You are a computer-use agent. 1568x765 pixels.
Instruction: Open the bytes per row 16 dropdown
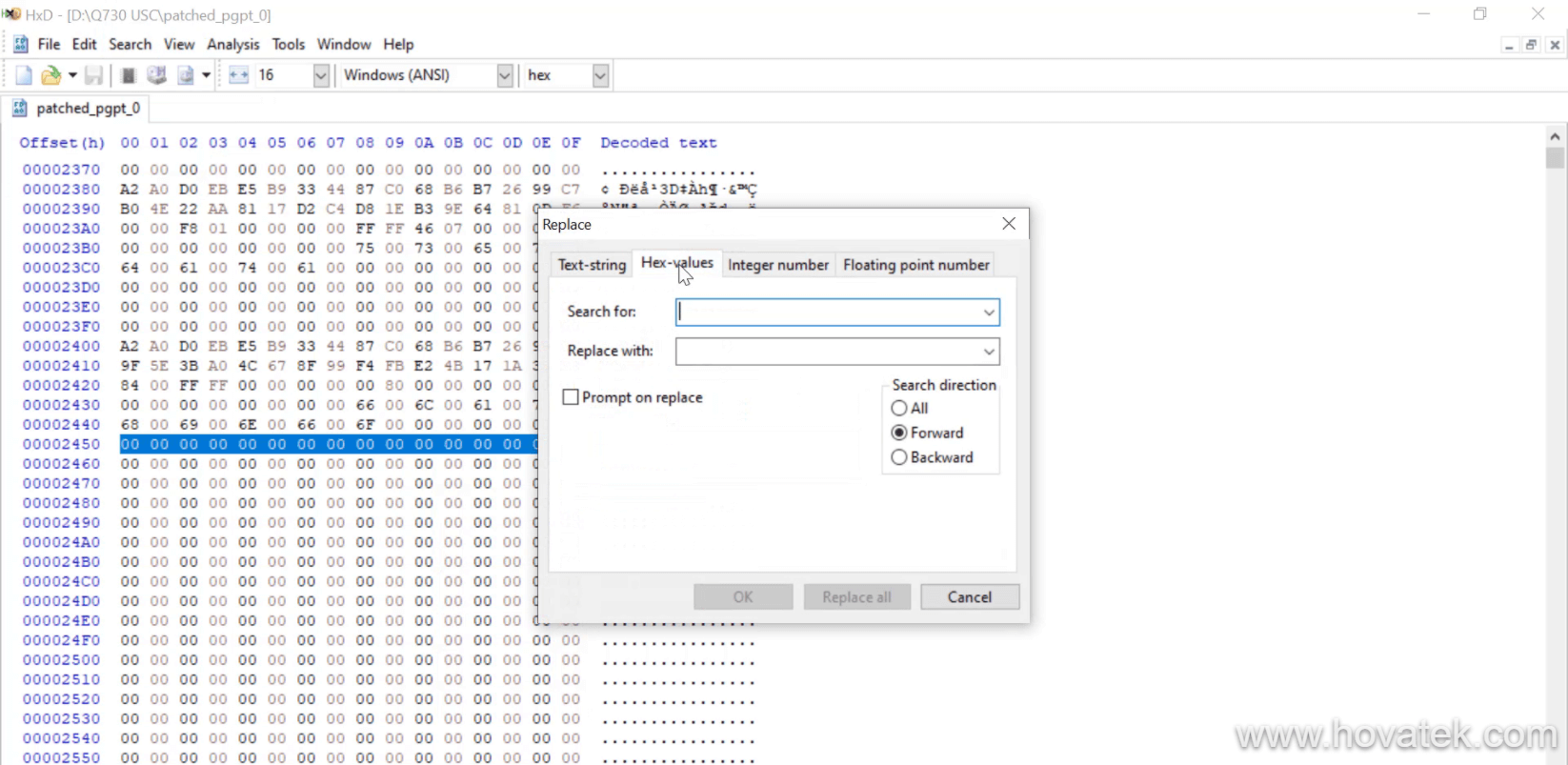click(x=321, y=75)
